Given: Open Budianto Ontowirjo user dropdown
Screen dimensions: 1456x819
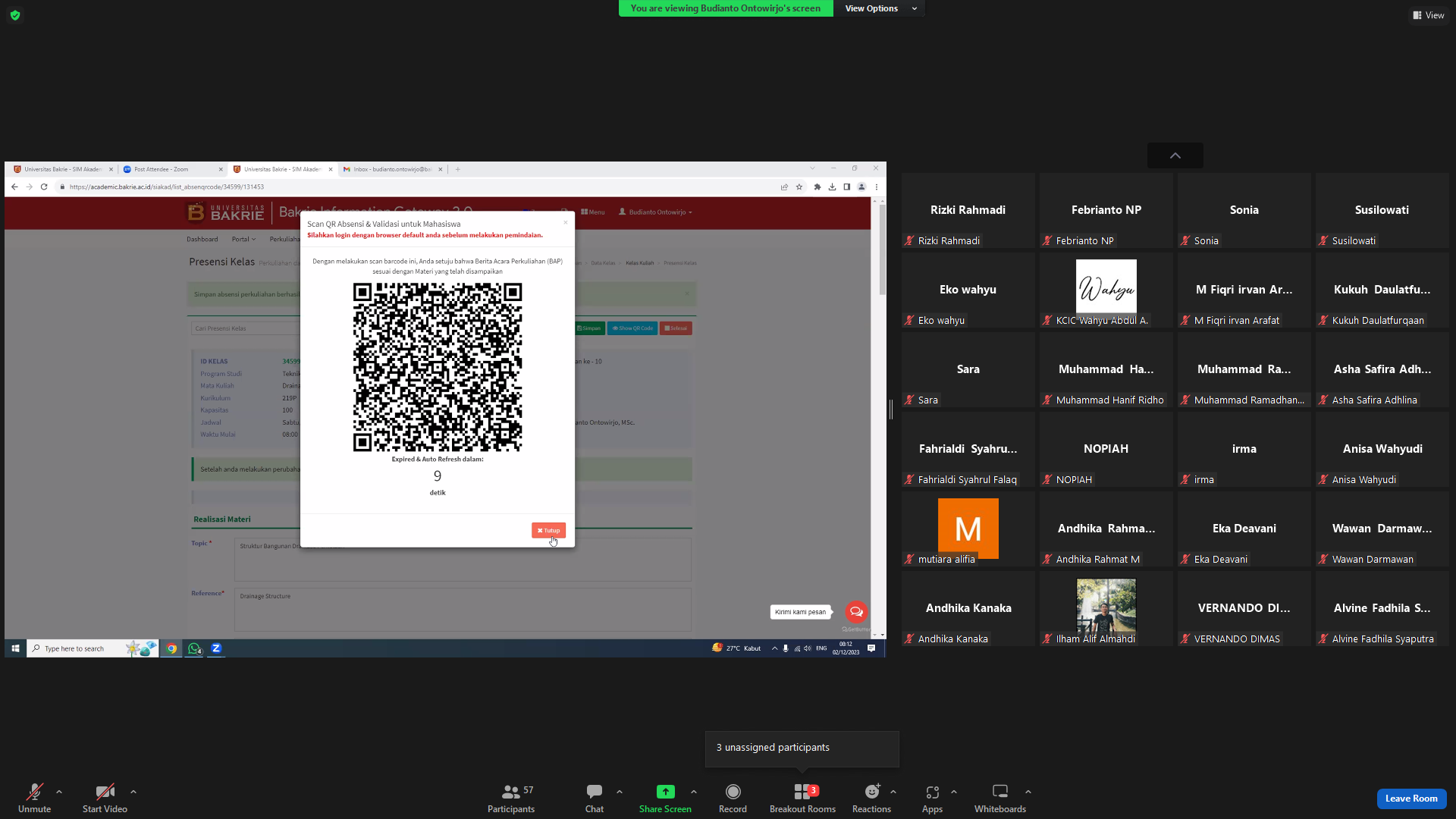Looking at the screenshot, I should tap(656, 212).
